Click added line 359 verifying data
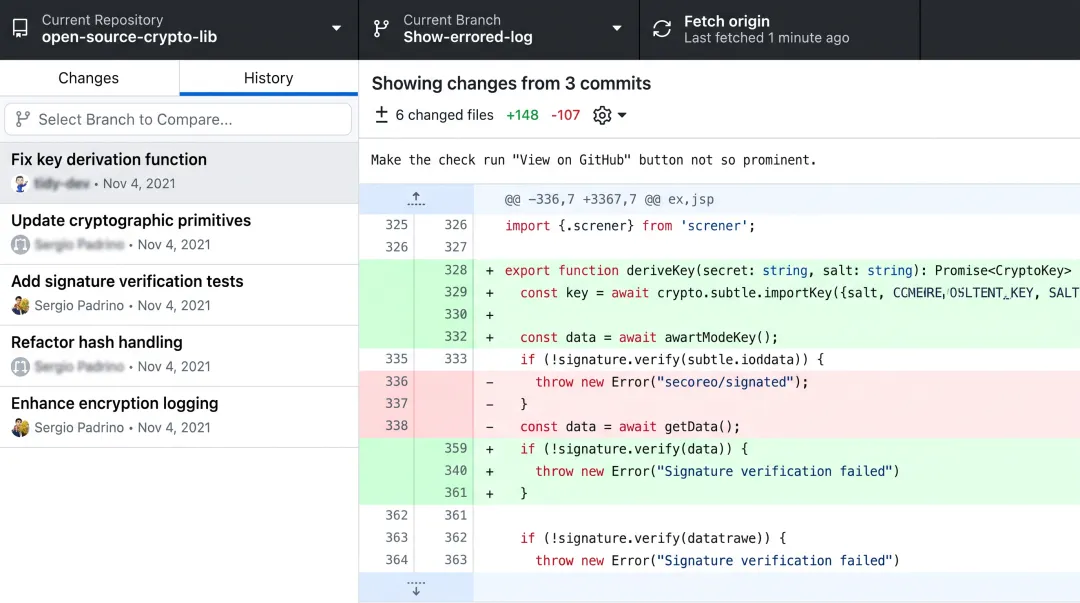 point(719,449)
